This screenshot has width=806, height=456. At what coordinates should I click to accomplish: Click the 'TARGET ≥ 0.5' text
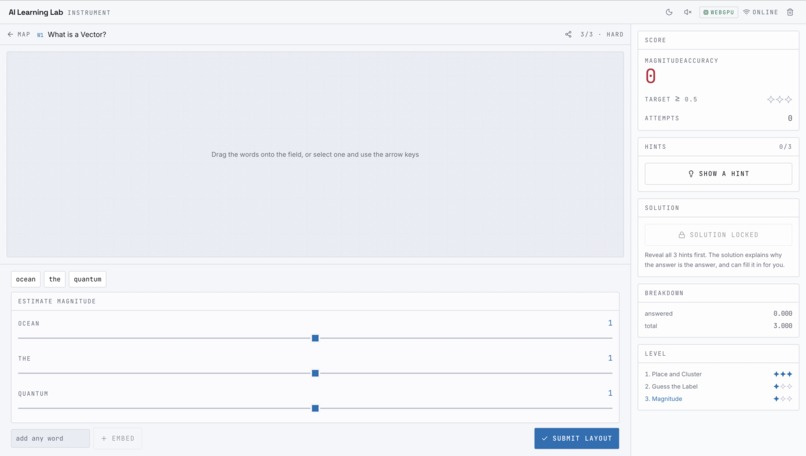tap(671, 99)
